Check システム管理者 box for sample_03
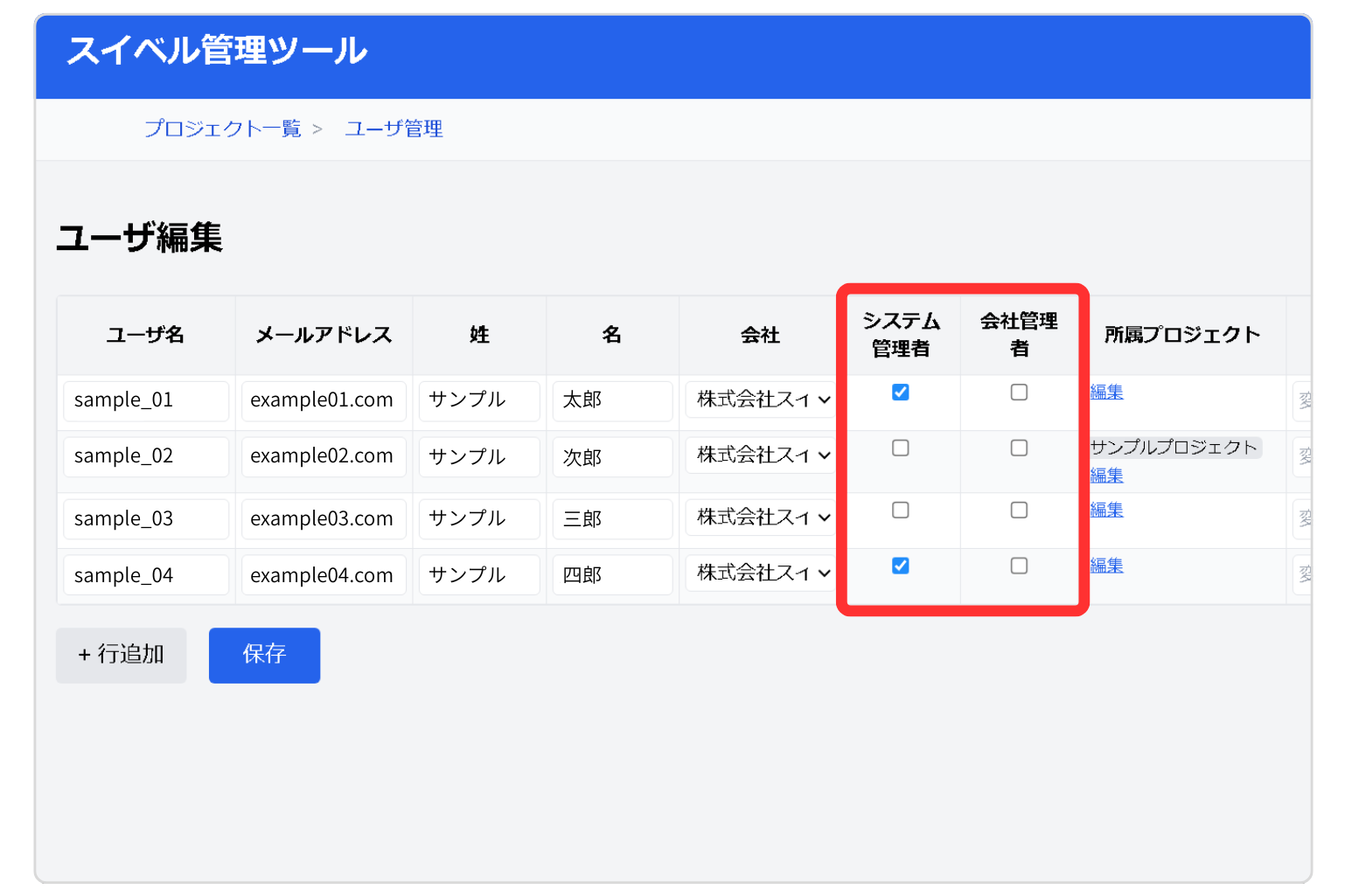Viewport: 1345px width, 896px height. [x=900, y=511]
